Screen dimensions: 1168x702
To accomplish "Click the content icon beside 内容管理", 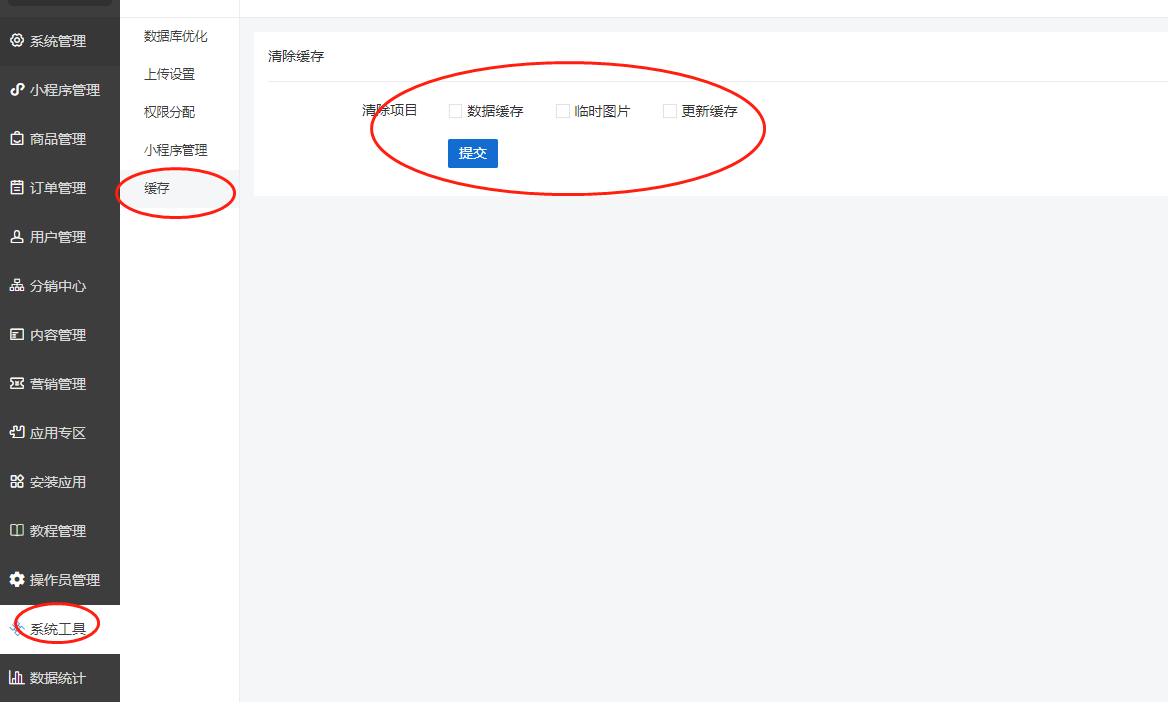I will point(16,335).
